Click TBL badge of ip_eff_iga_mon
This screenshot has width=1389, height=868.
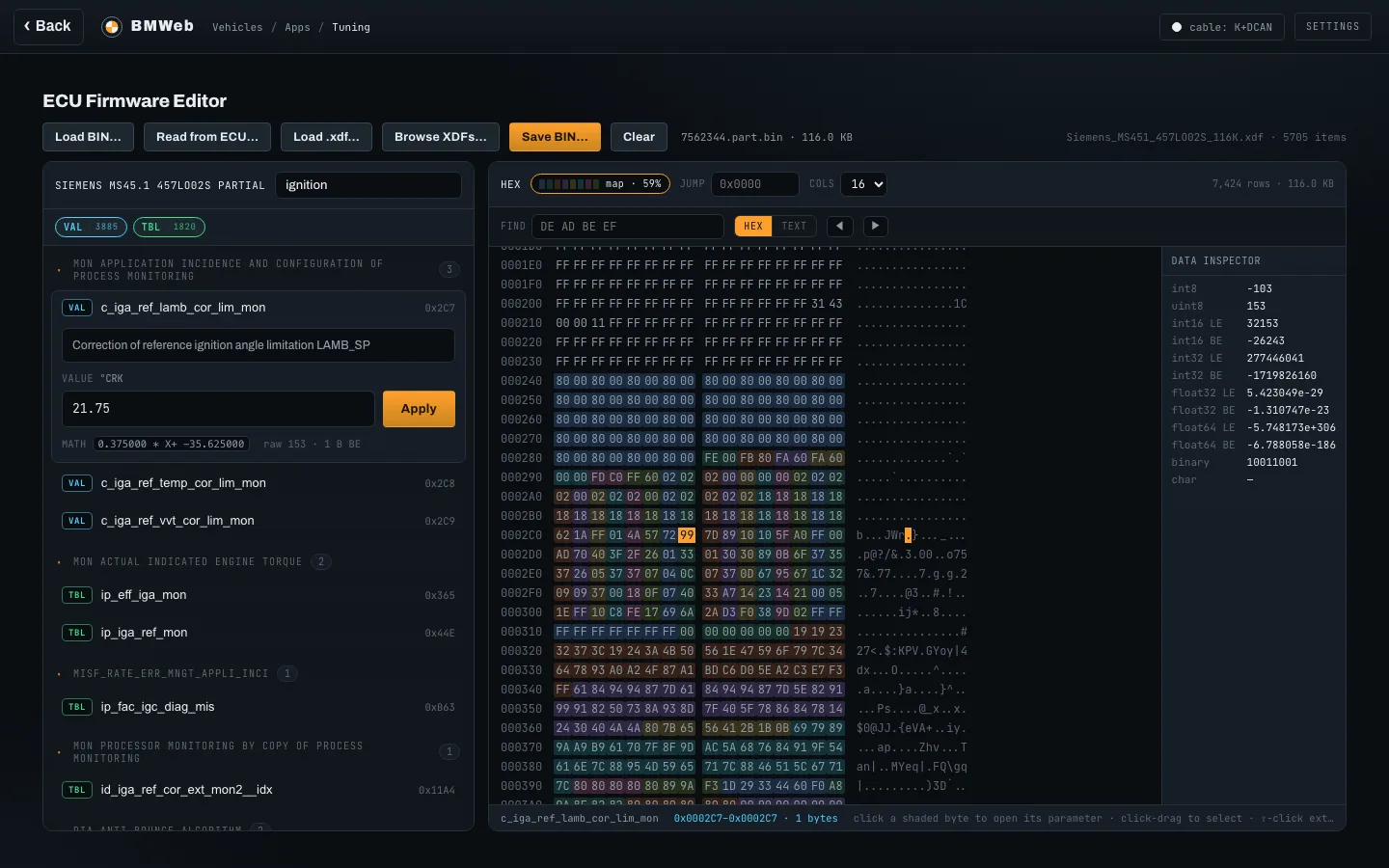tap(77, 595)
